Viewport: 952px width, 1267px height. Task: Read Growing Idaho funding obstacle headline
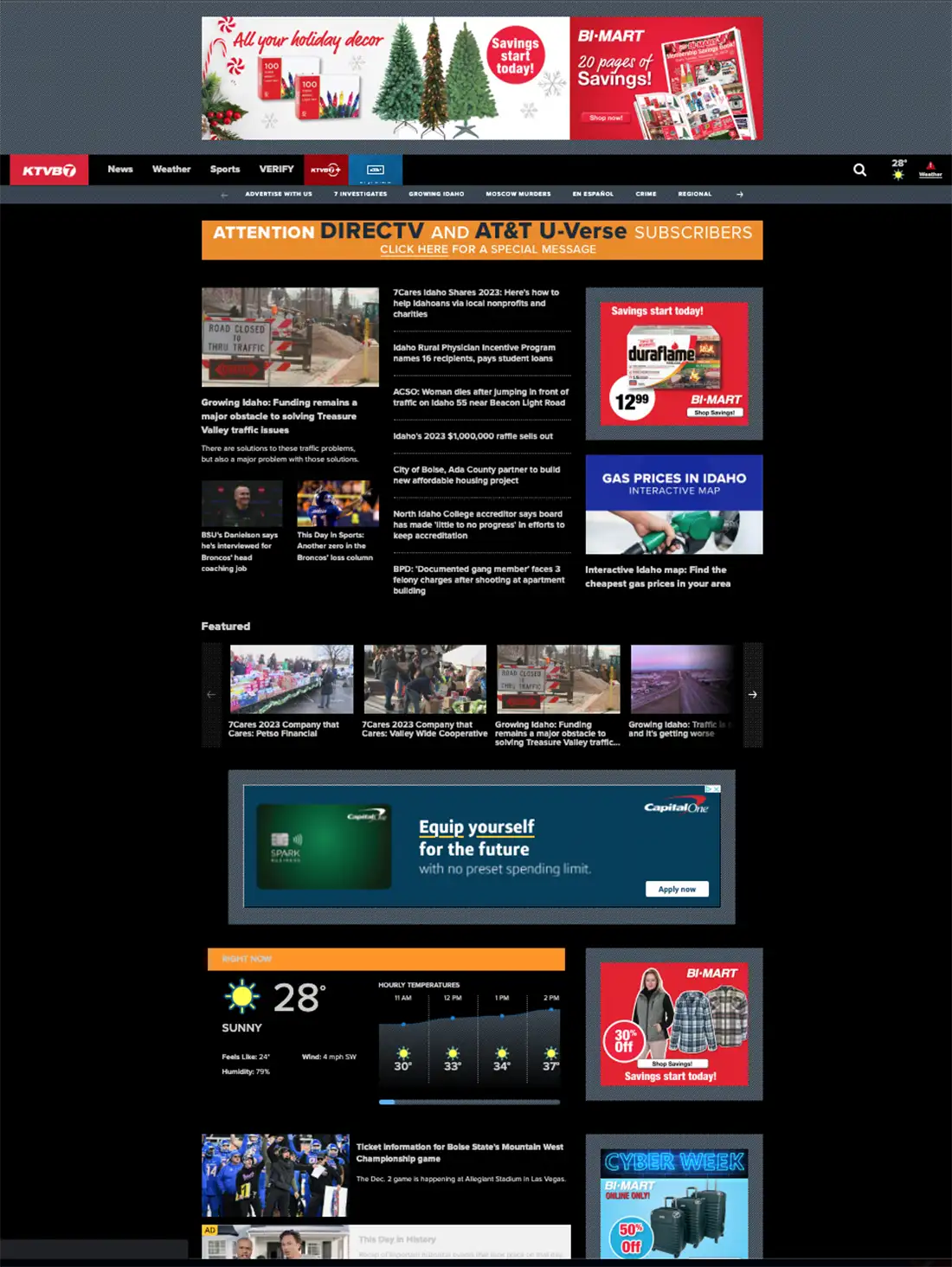(280, 416)
